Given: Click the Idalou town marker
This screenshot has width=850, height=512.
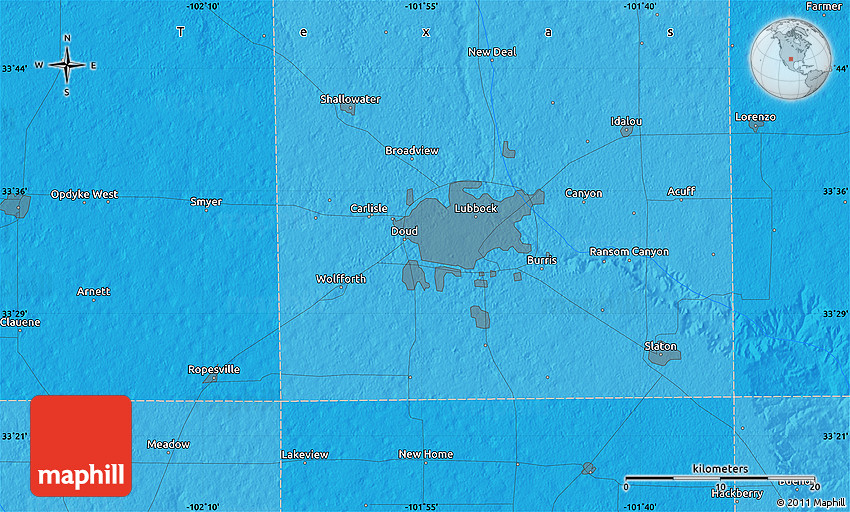Looking at the screenshot, I should click(626, 131).
